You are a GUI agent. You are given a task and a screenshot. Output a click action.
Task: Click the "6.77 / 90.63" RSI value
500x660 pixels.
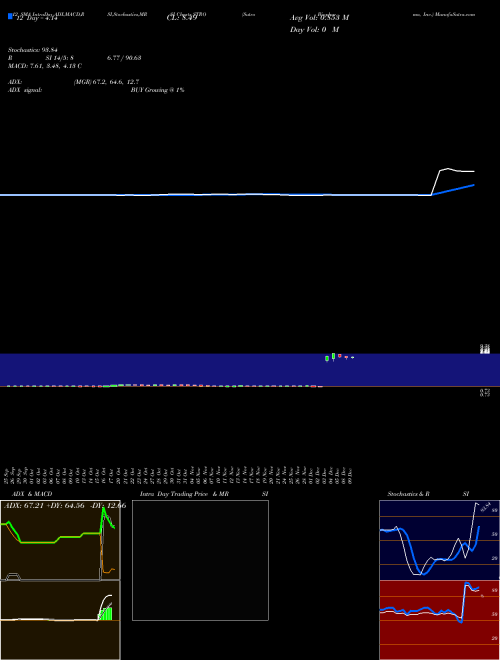pos(124,58)
